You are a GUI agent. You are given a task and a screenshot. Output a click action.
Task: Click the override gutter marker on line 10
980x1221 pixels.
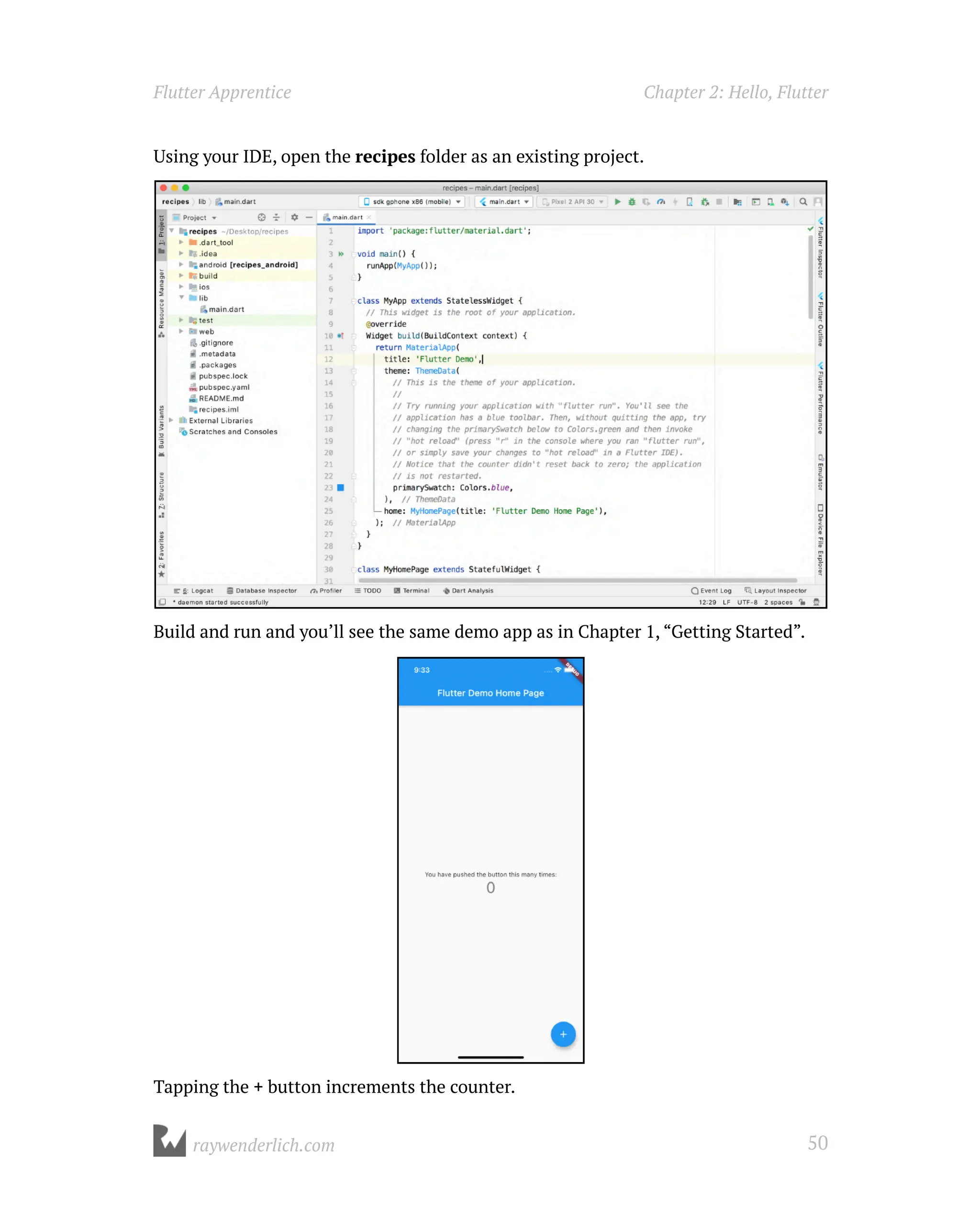coord(340,336)
